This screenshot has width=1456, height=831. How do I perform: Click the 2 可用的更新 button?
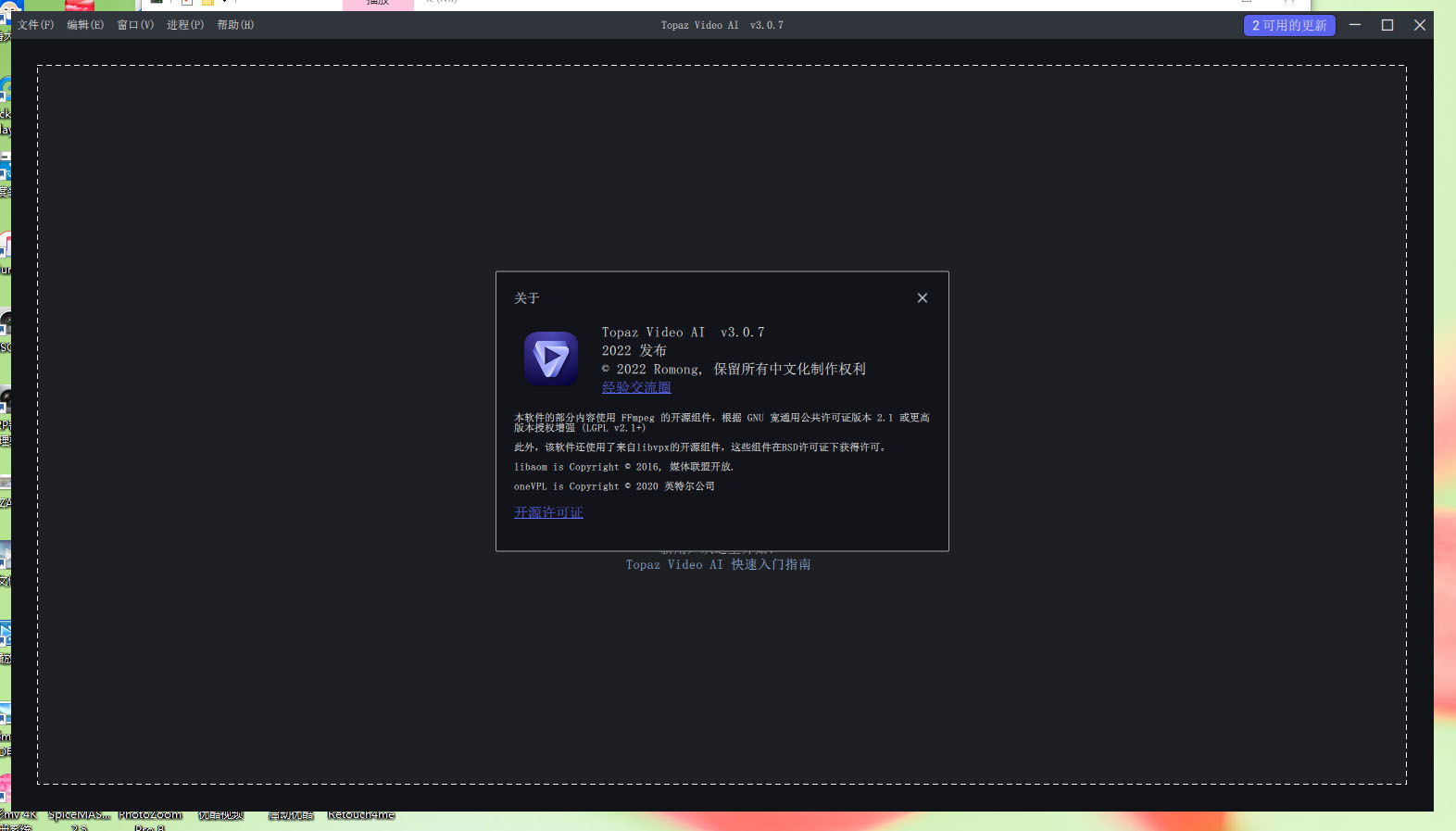(x=1289, y=25)
